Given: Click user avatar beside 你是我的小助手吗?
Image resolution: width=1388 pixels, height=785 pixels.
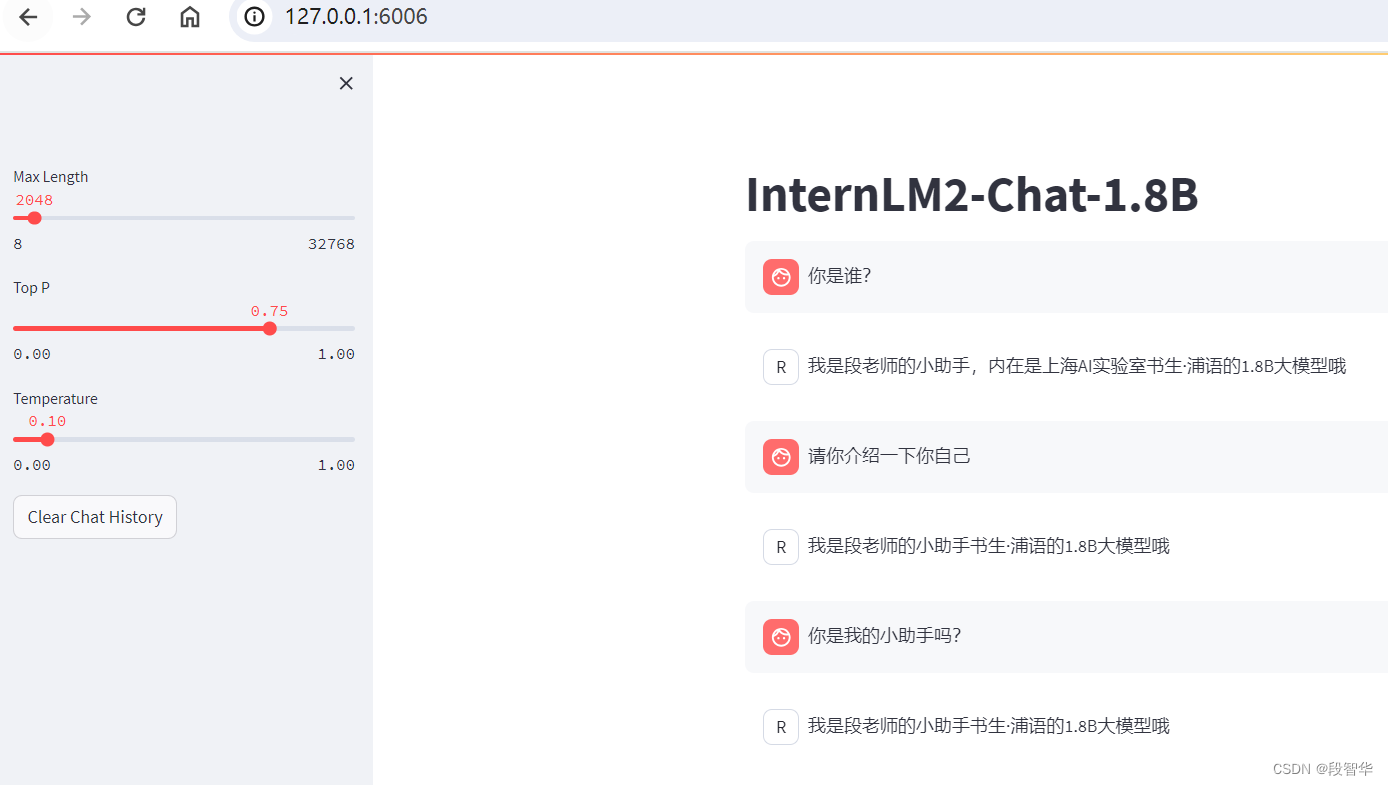Looking at the screenshot, I should click(x=781, y=637).
